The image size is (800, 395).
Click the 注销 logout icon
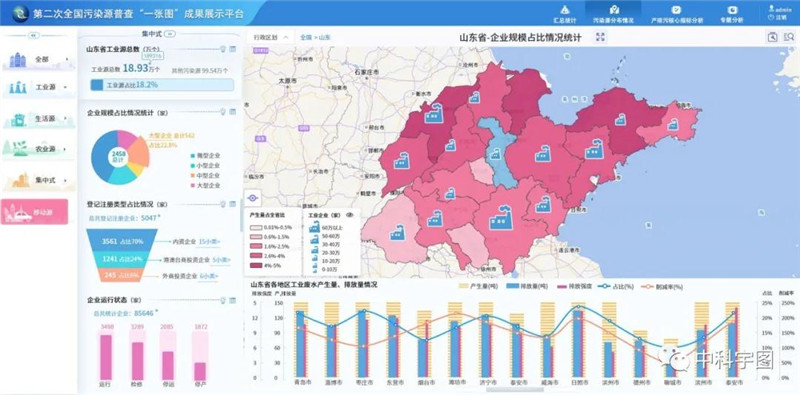(x=771, y=17)
